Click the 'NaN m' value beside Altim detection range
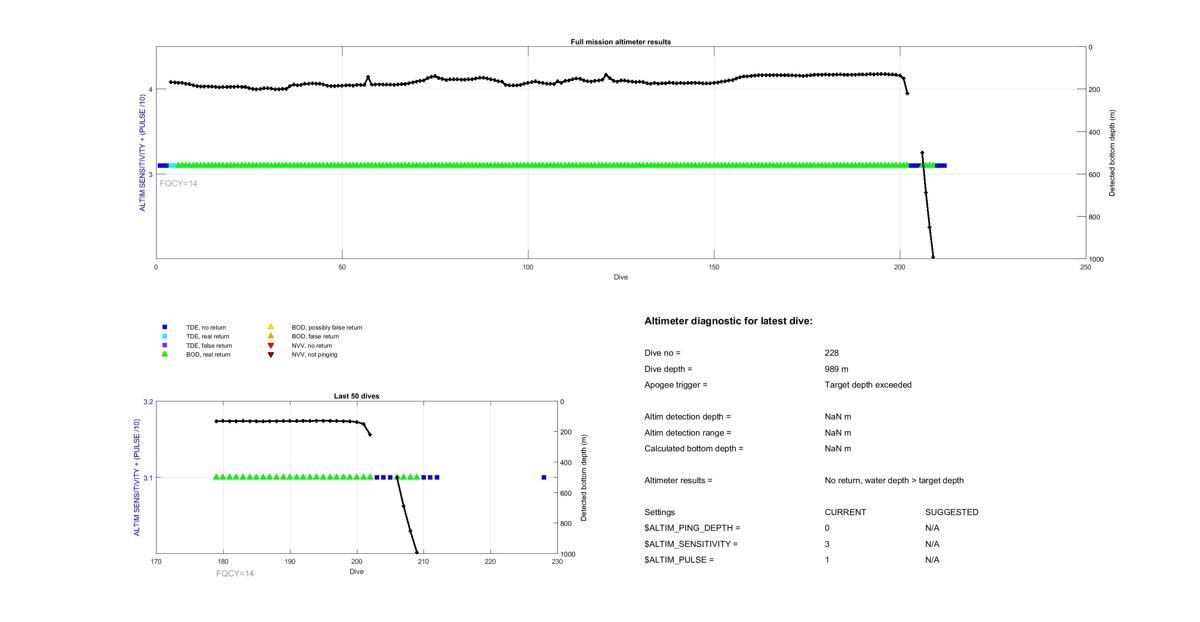1200x622 pixels. (838, 432)
